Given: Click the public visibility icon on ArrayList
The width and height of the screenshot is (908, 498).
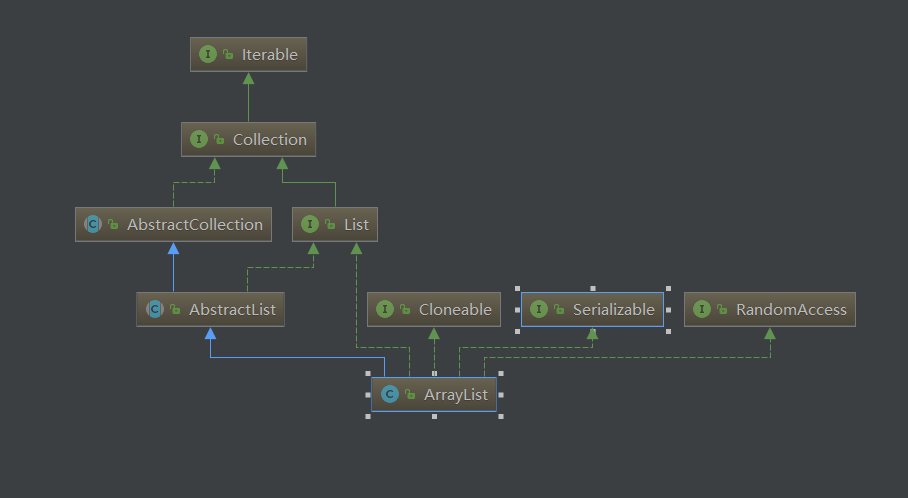Looking at the screenshot, I should click(408, 395).
